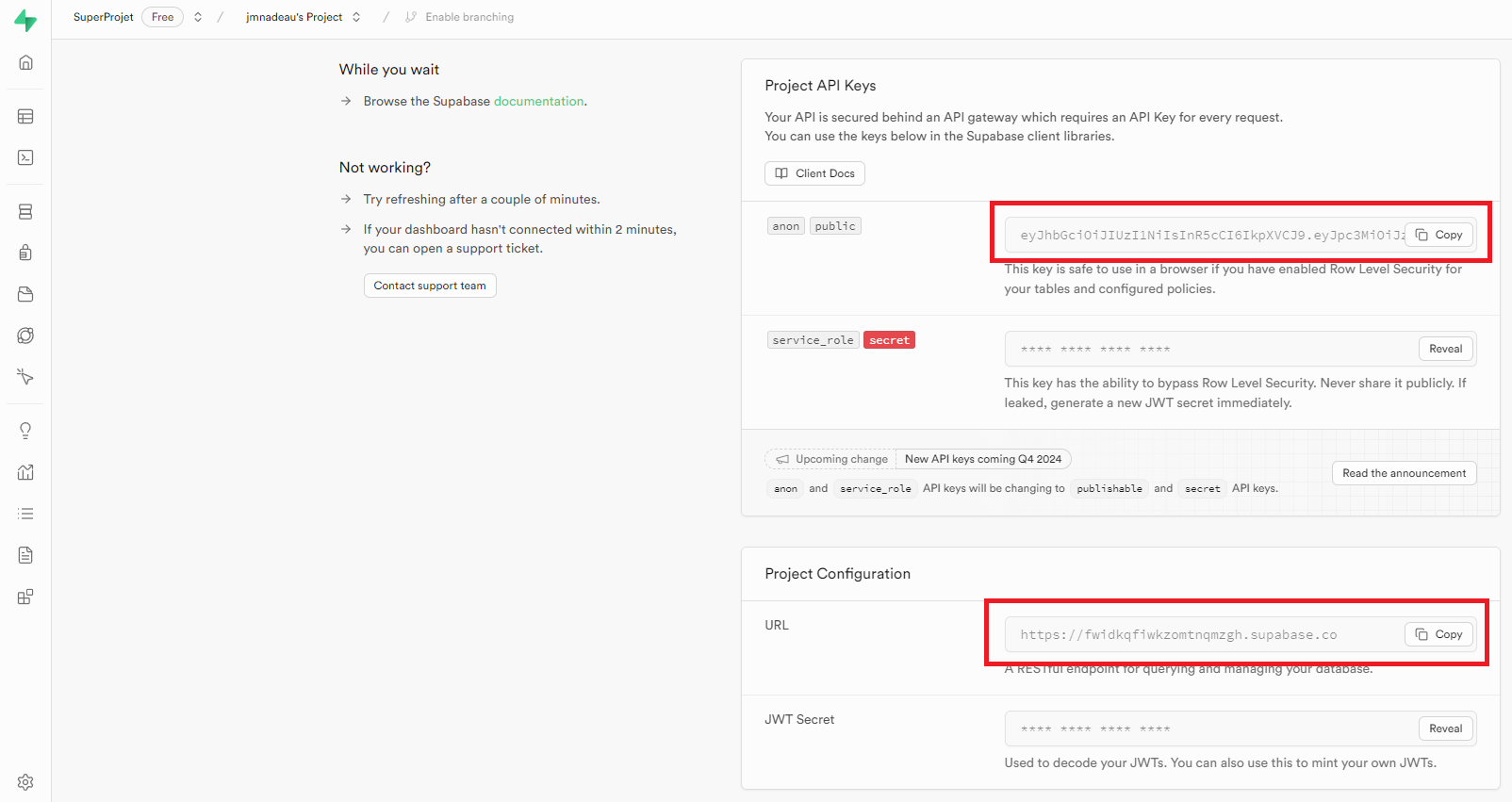
Task: Open the Storage folder icon
Action: pos(25,294)
